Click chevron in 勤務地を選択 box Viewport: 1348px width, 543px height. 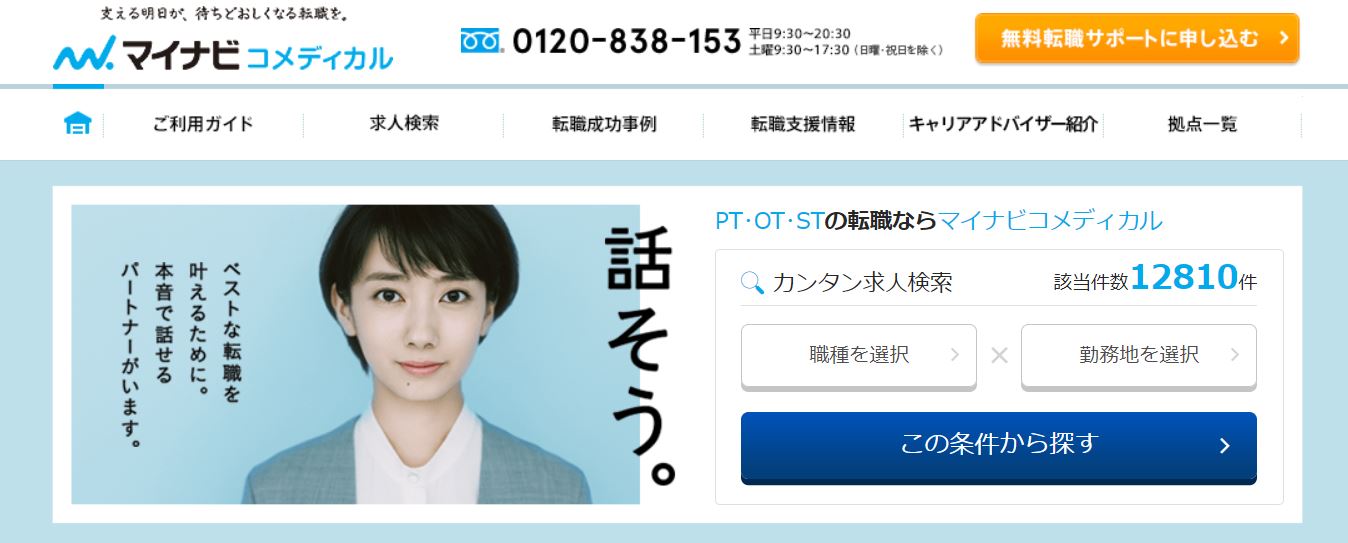pos(1234,354)
